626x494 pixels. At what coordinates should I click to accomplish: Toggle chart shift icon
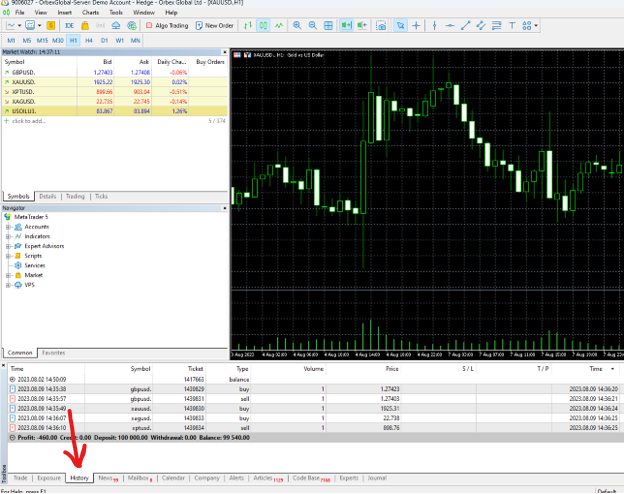[362, 26]
